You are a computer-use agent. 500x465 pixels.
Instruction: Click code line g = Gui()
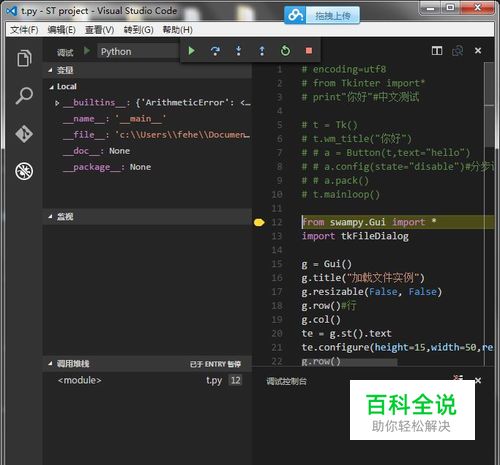pos(326,264)
